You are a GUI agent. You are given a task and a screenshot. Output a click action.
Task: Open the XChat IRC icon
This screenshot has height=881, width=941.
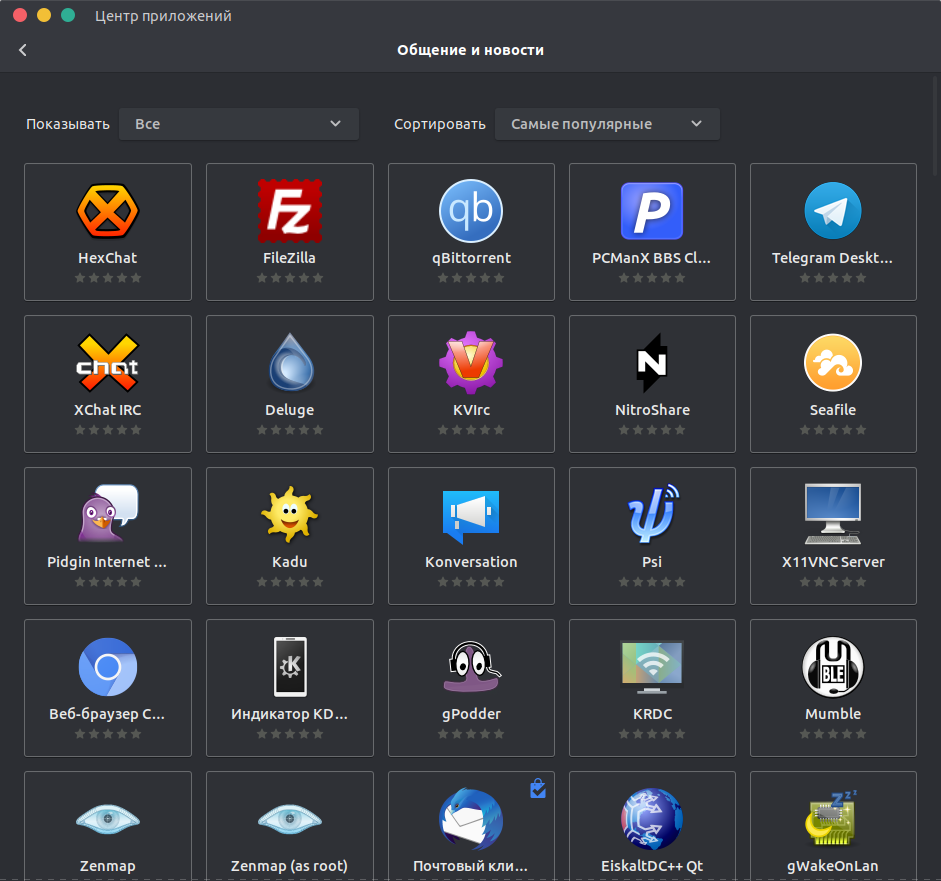[x=108, y=362]
